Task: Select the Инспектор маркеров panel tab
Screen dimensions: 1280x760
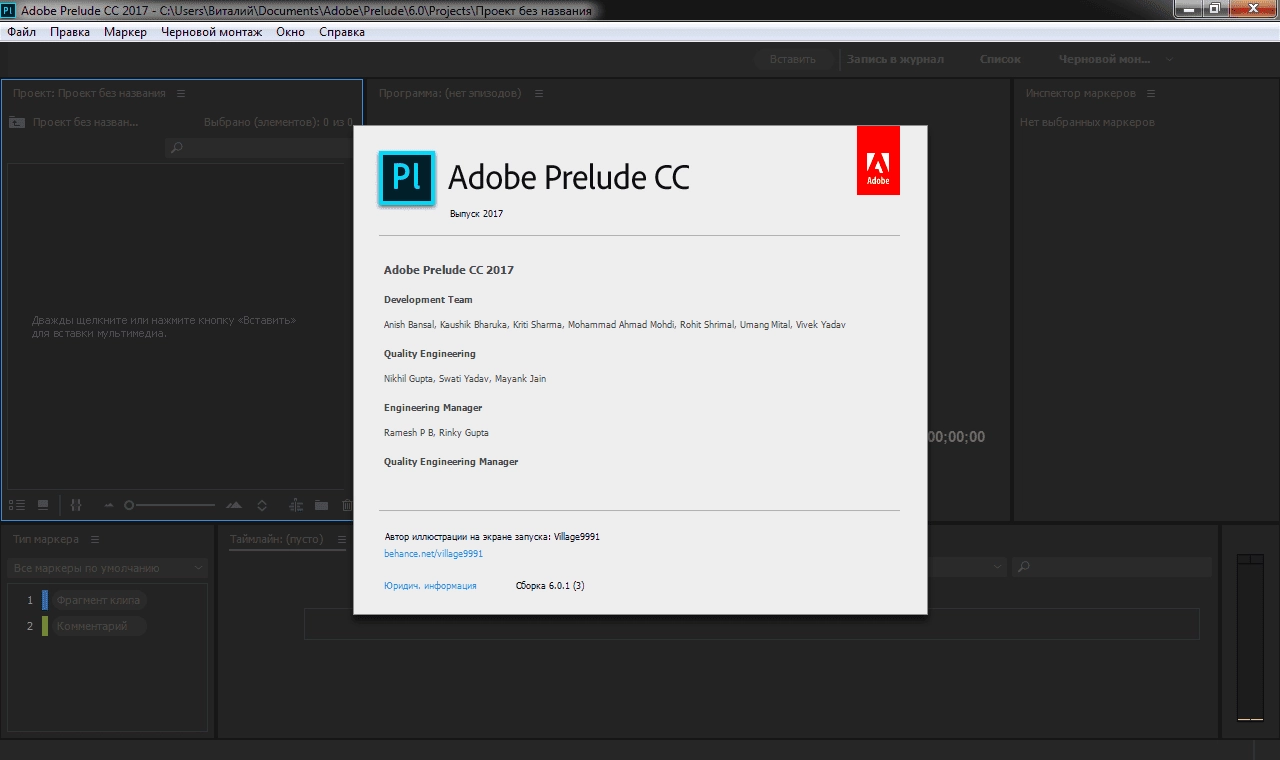Action: [1080, 93]
